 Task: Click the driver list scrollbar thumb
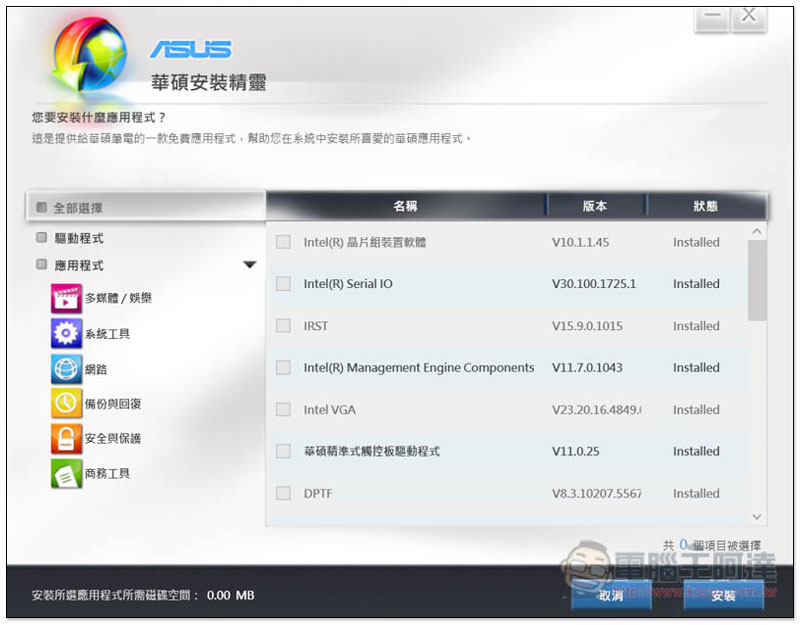coord(757,280)
